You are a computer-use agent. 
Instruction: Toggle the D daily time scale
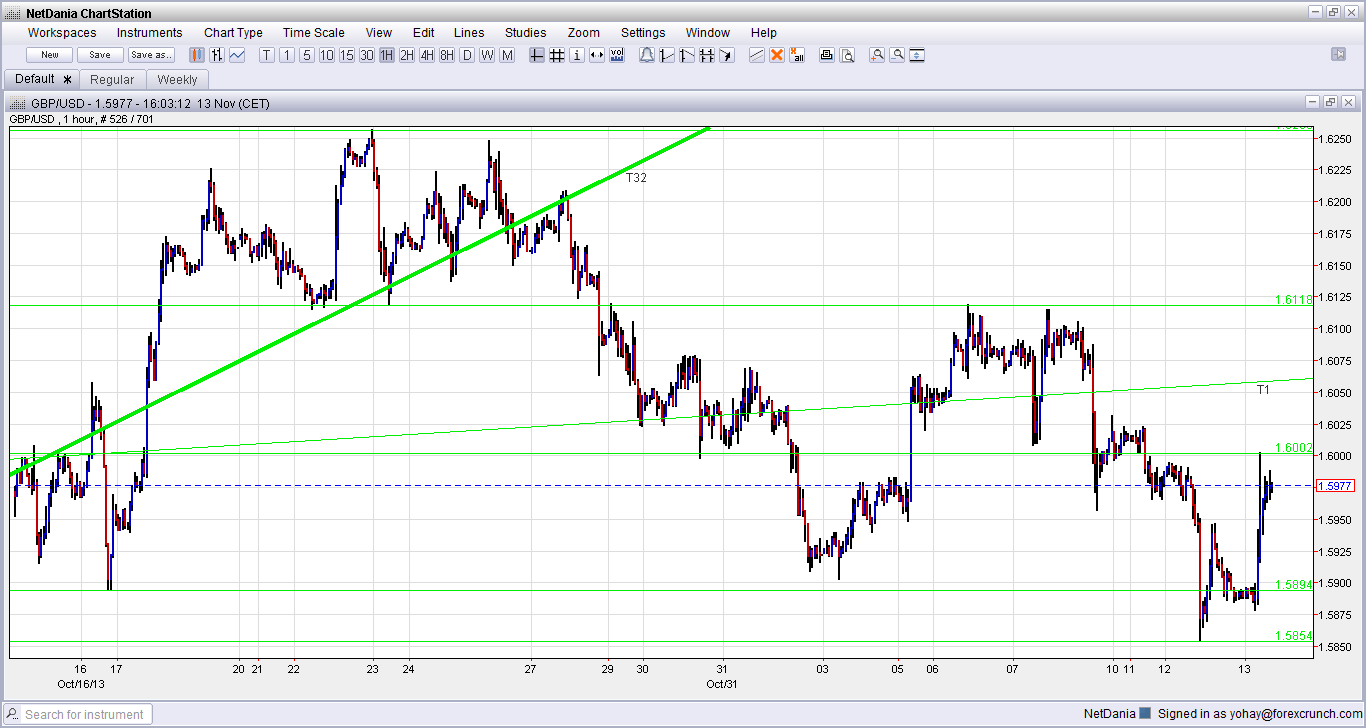click(467, 55)
